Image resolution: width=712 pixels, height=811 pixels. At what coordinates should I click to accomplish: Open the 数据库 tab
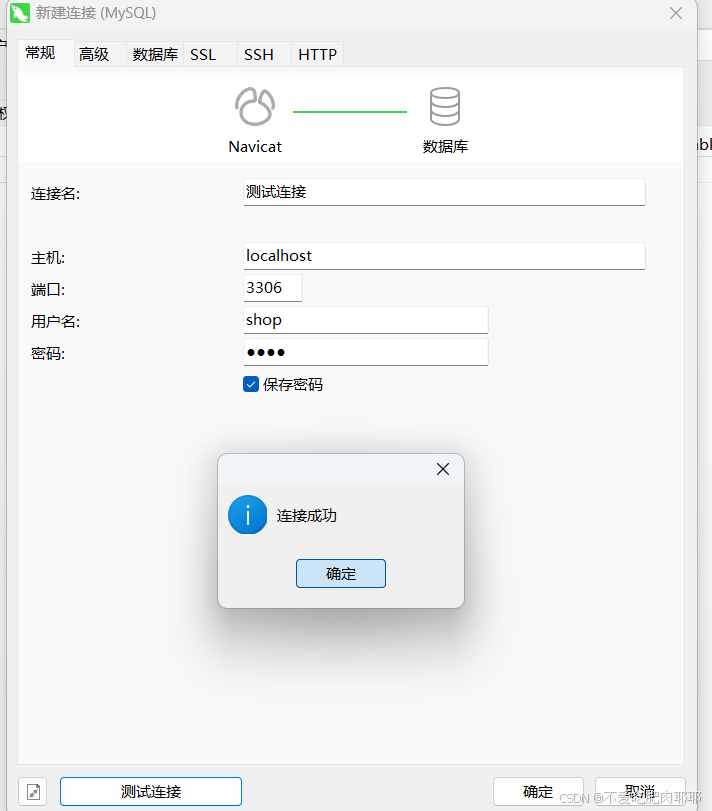[155, 54]
